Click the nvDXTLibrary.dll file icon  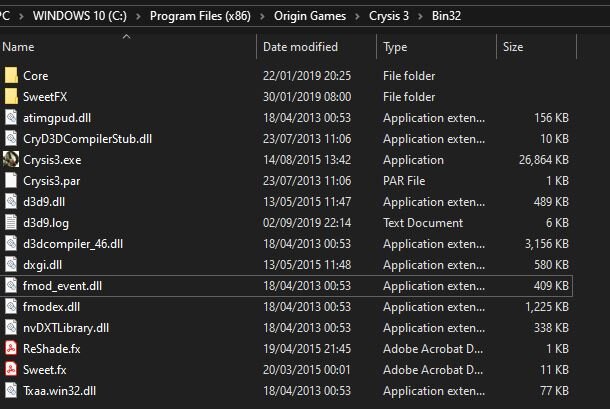click(x=11, y=328)
